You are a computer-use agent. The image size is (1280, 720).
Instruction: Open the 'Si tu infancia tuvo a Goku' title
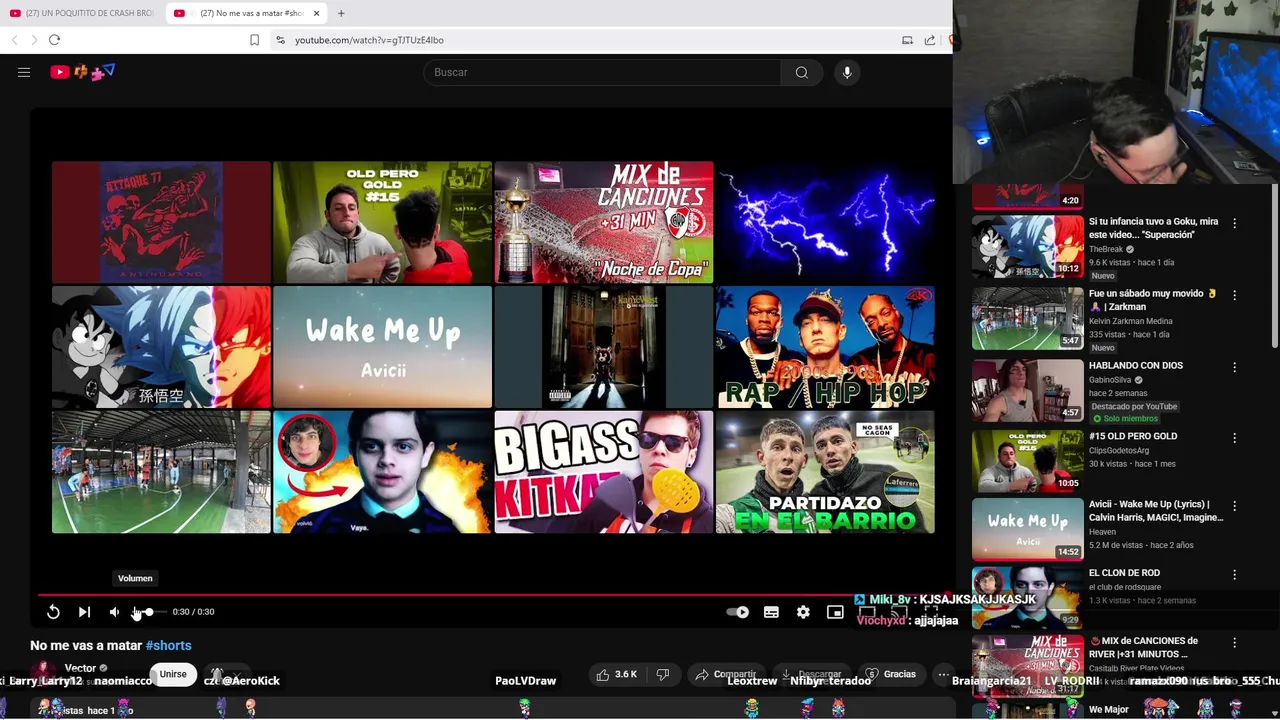tap(1153, 228)
